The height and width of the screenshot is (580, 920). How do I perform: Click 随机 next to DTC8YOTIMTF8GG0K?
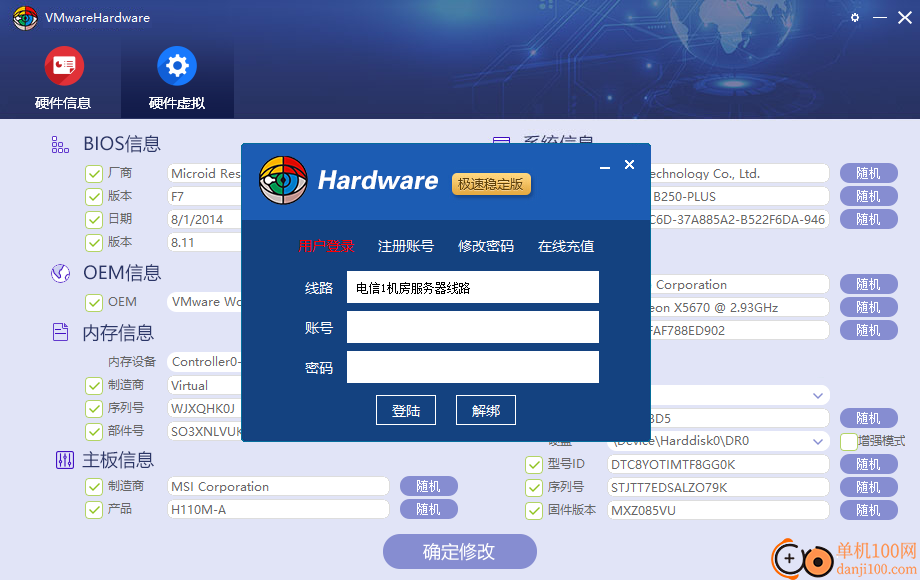[869, 464]
